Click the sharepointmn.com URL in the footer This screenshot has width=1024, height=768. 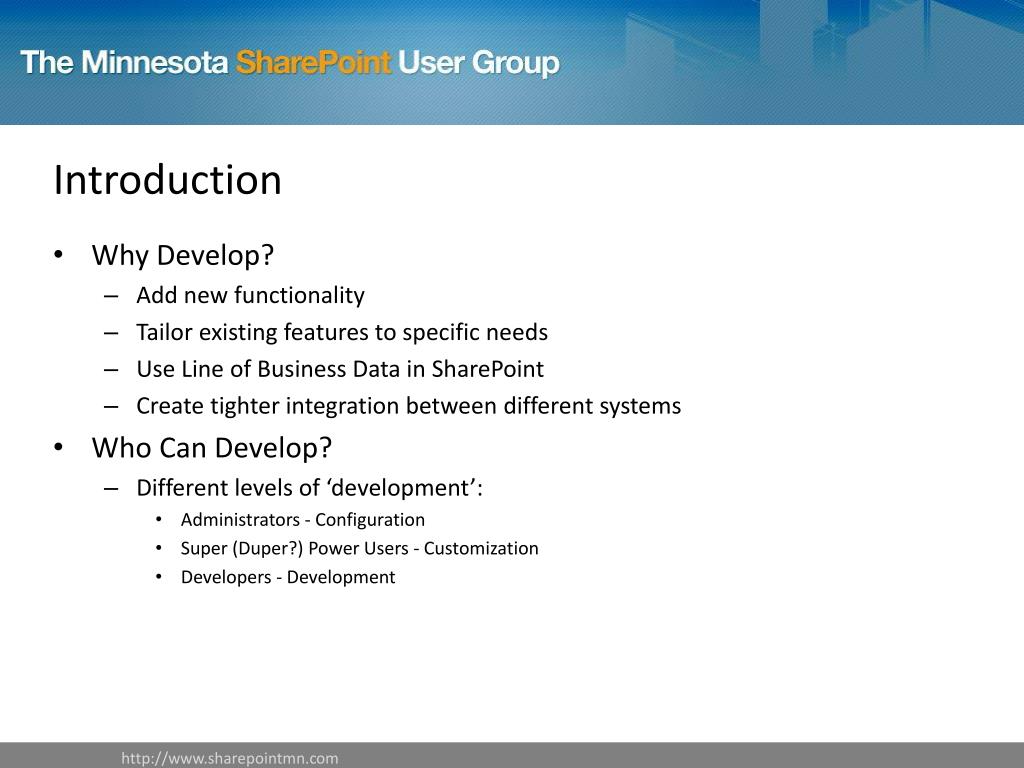click(x=230, y=758)
